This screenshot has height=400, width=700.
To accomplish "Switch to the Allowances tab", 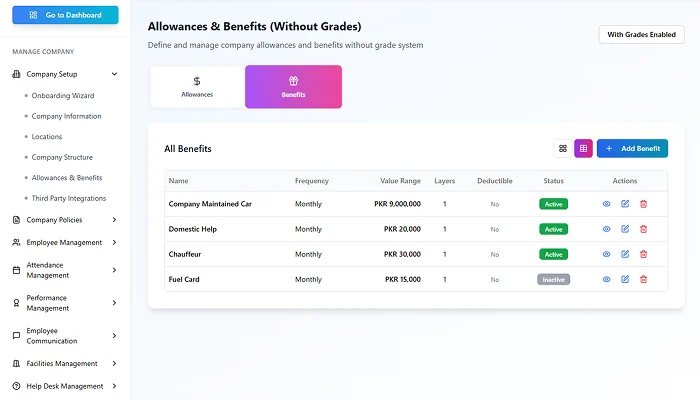I will [197, 87].
